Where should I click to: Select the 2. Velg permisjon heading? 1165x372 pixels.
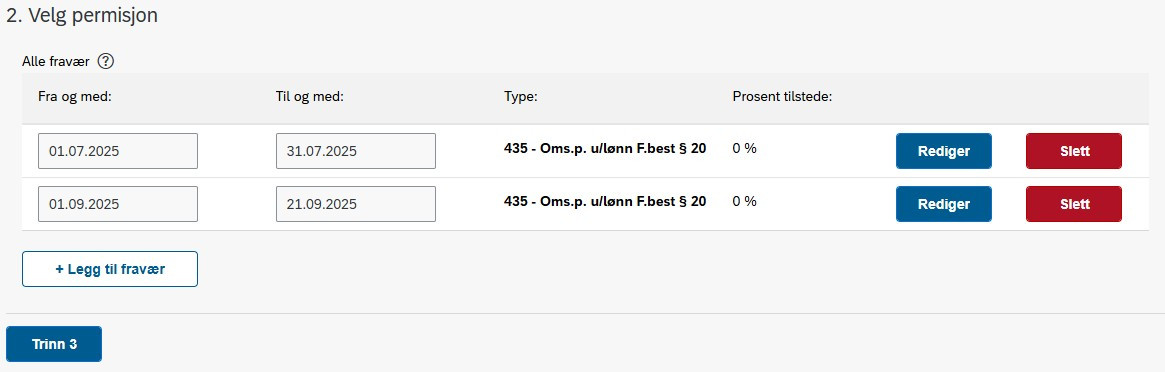tap(82, 16)
